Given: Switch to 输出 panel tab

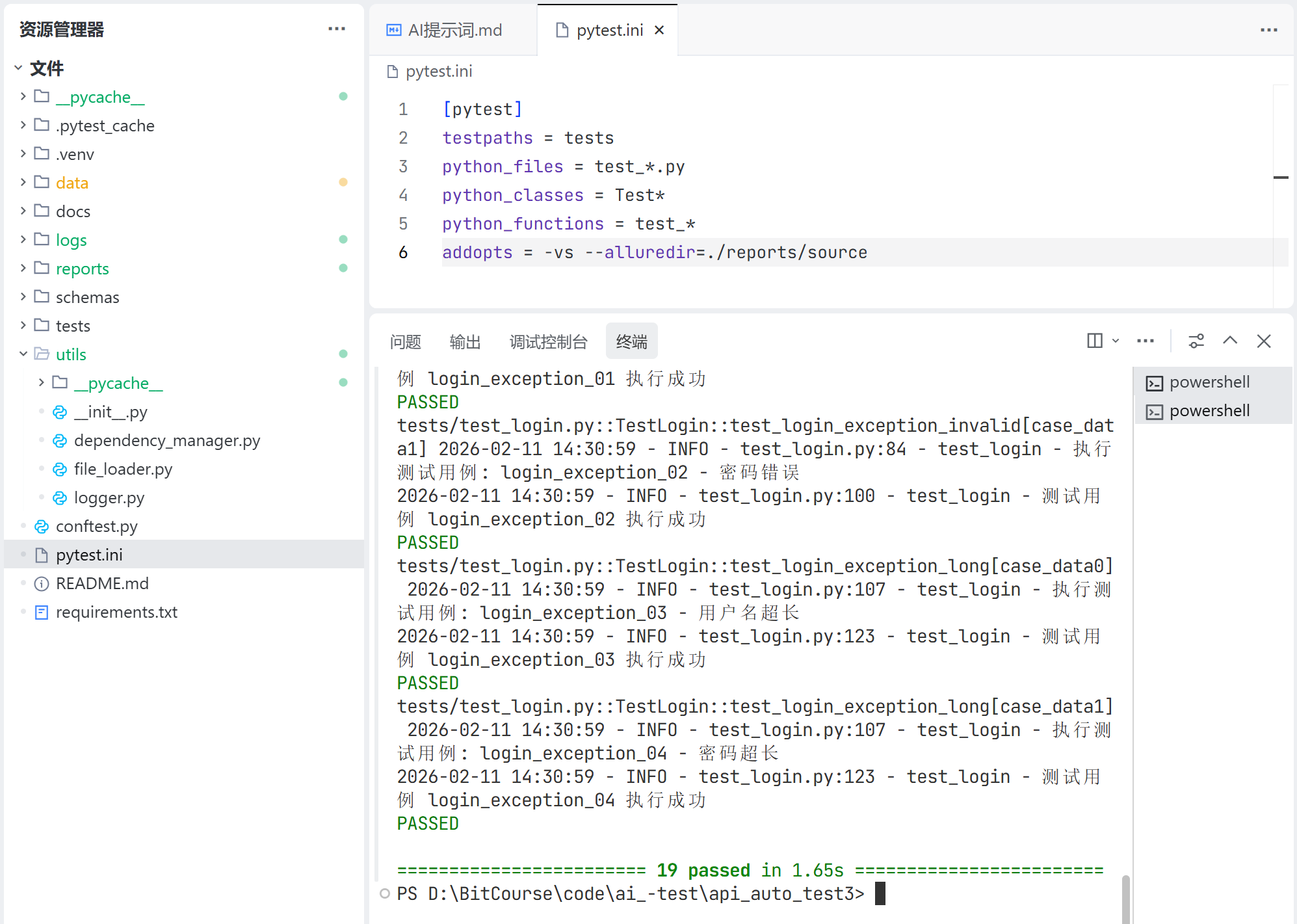Looking at the screenshot, I should click(x=465, y=341).
